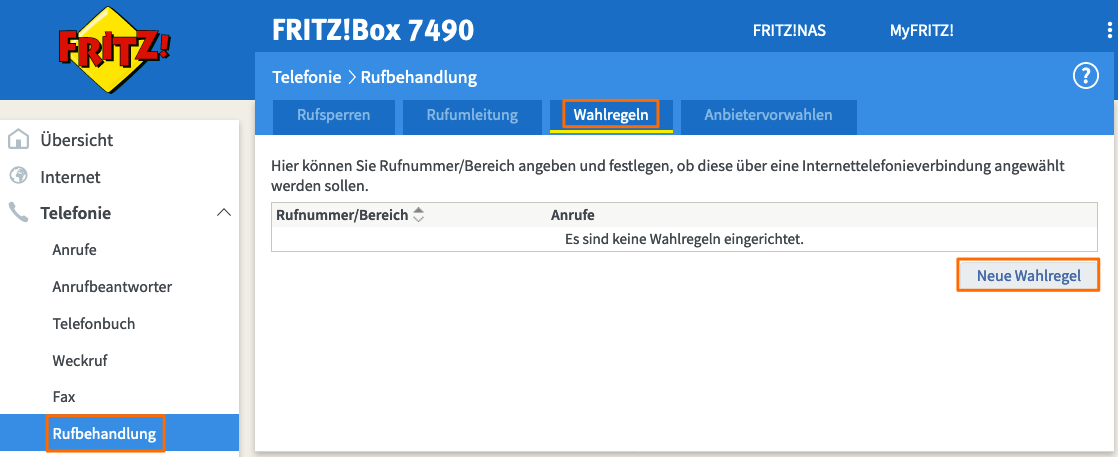Select the Wahlregeln tab
The image size is (1118, 457).
[x=611, y=115]
